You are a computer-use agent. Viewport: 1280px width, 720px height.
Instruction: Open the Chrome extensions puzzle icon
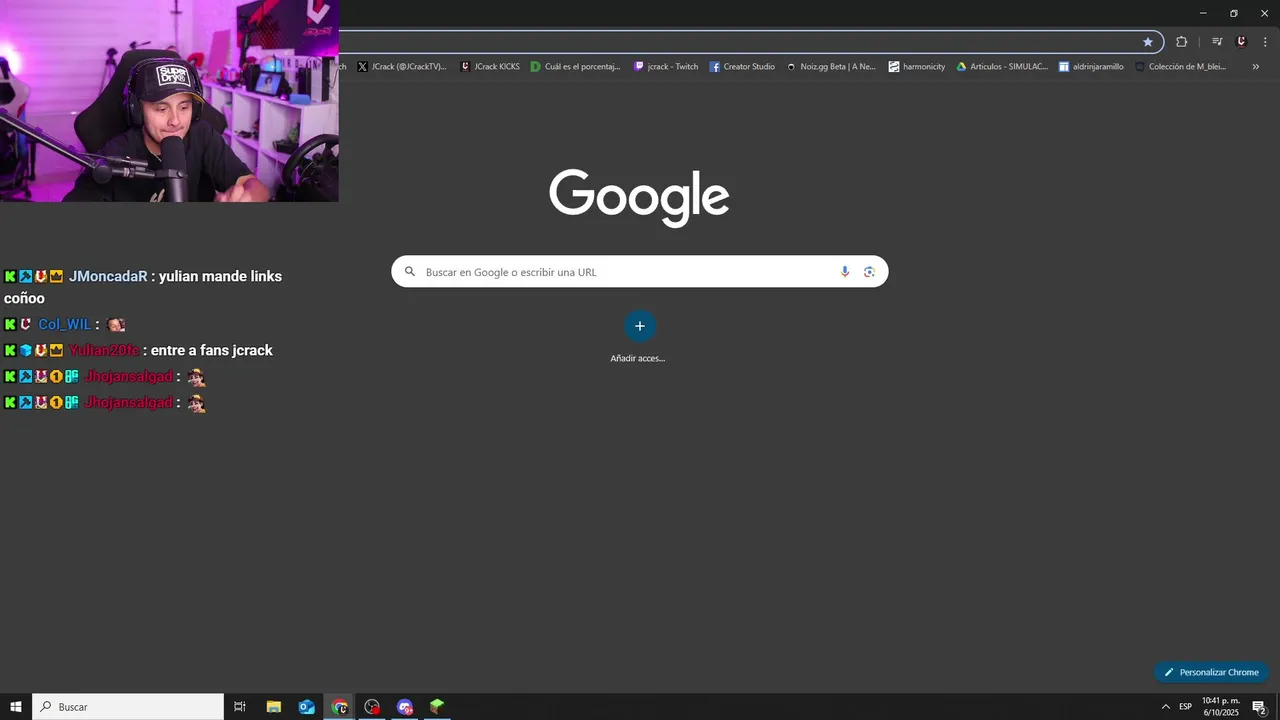pos(1182,42)
